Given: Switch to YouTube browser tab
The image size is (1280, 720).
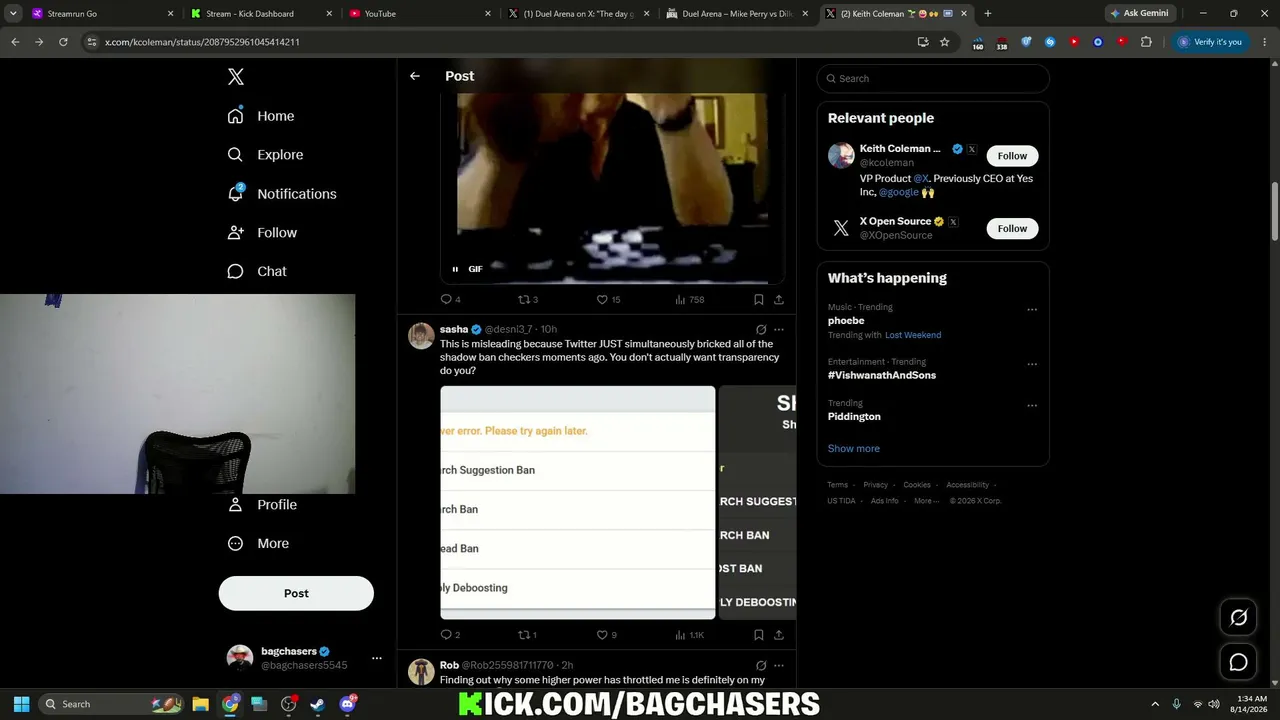Looking at the screenshot, I should [x=420, y=14].
